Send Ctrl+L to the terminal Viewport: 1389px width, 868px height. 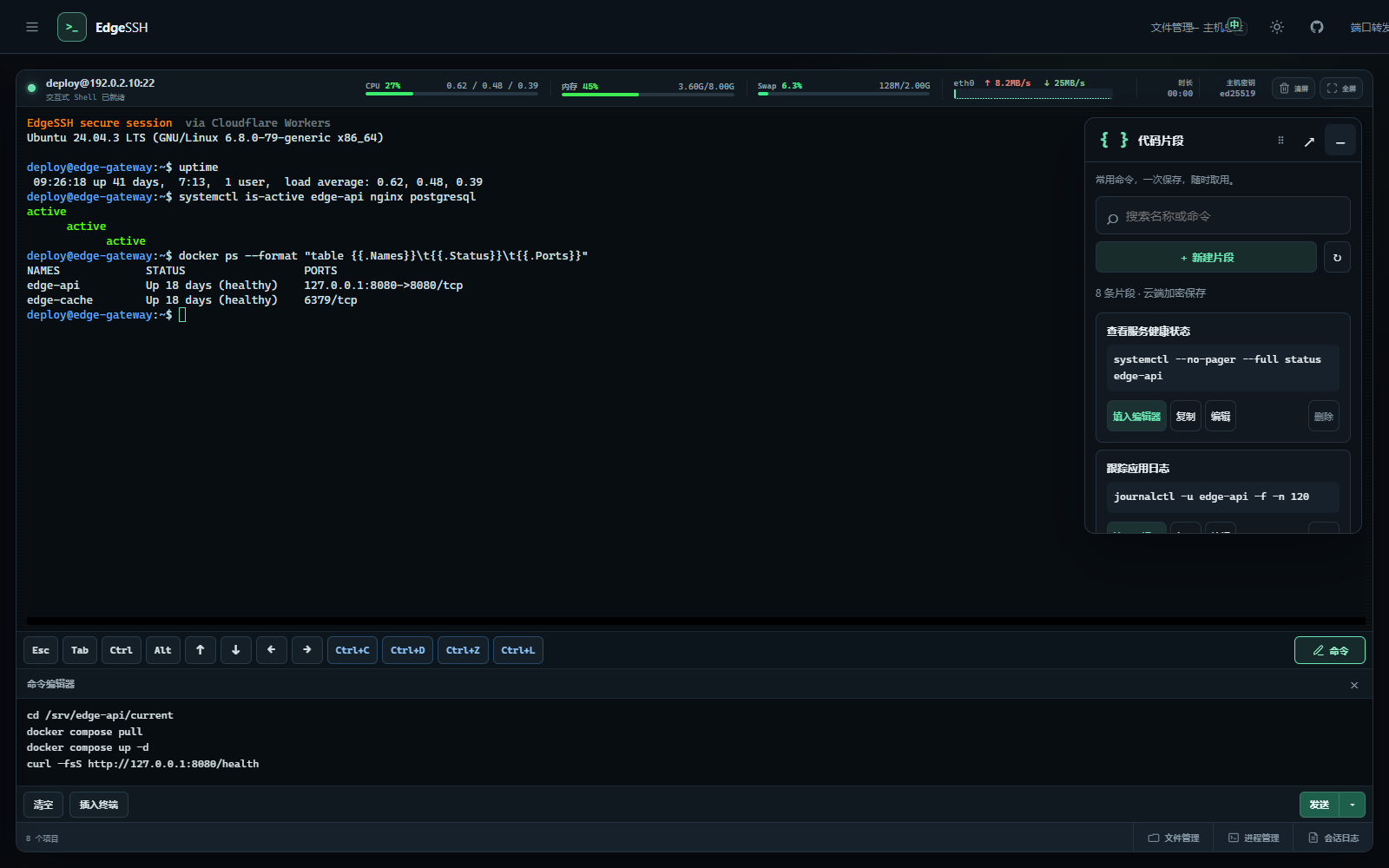click(518, 650)
